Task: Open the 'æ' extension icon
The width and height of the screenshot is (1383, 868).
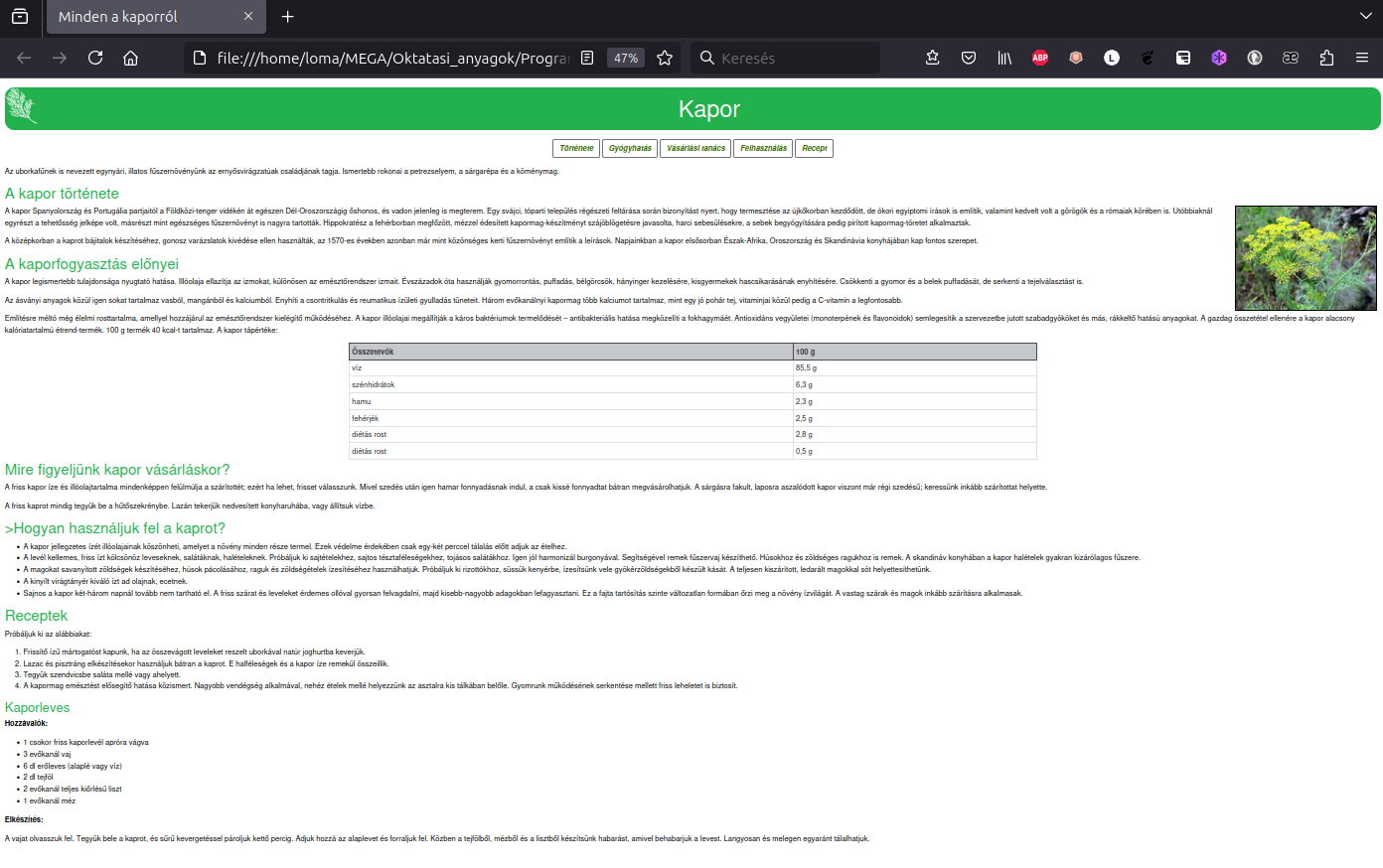Action: (x=1291, y=58)
